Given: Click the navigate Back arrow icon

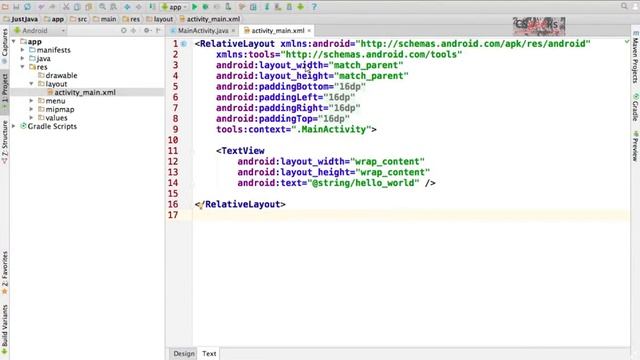Looking at the screenshot, I should tap(127, 7).
